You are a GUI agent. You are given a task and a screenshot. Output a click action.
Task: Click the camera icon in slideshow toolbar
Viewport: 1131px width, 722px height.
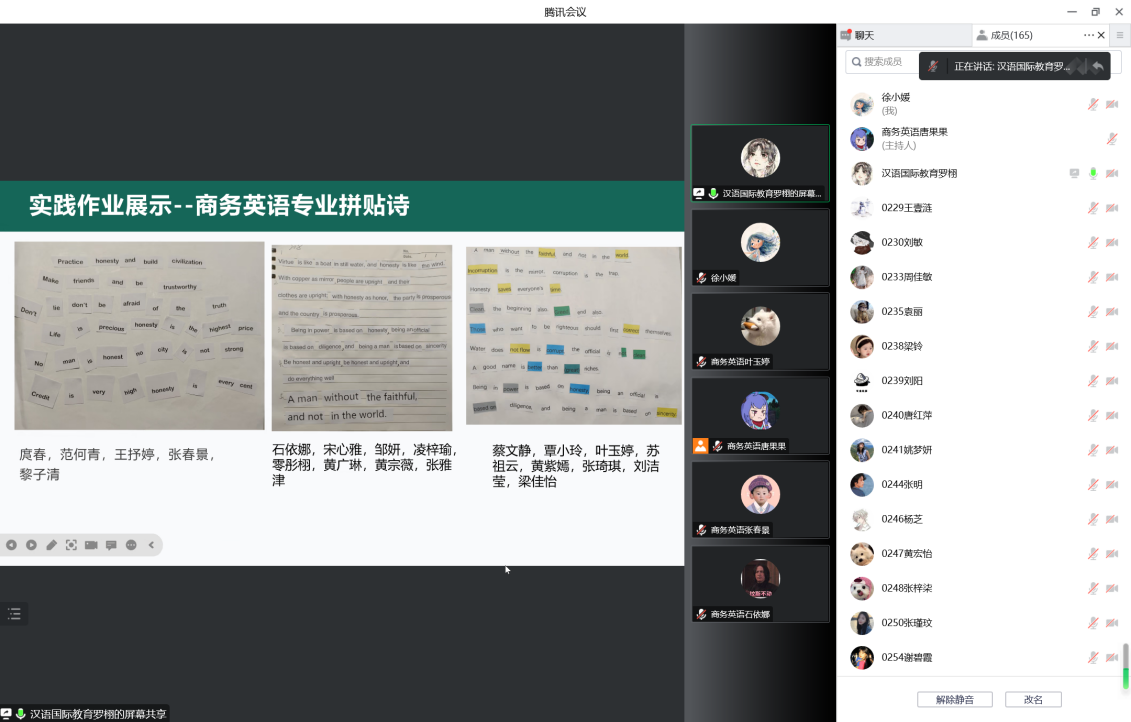[x=91, y=545]
